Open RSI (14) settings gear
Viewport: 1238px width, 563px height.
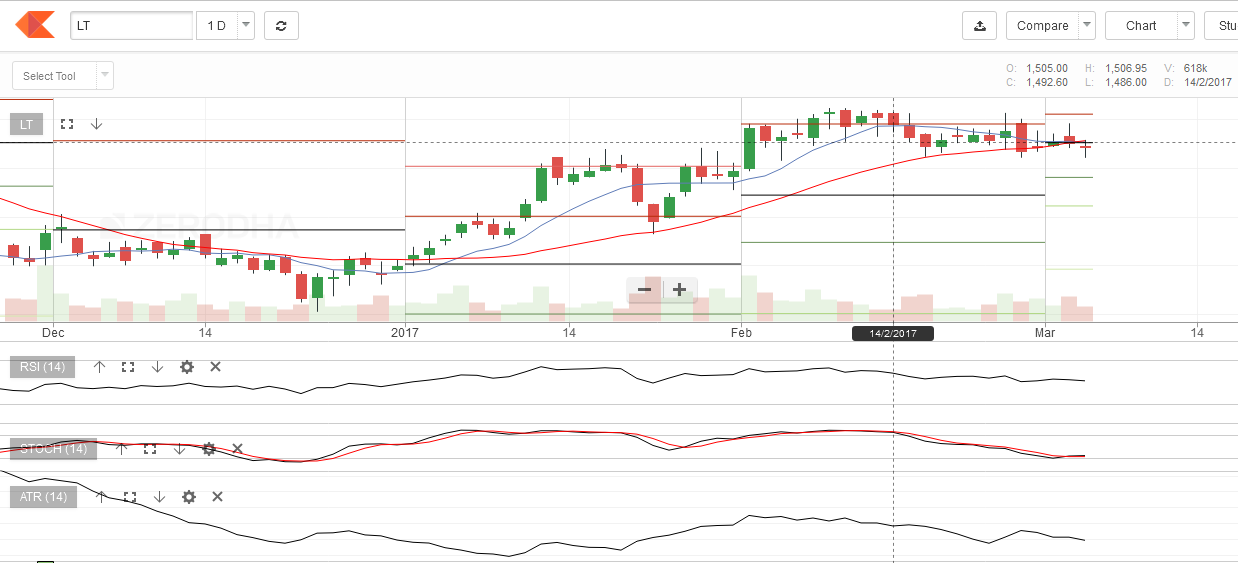(x=186, y=367)
